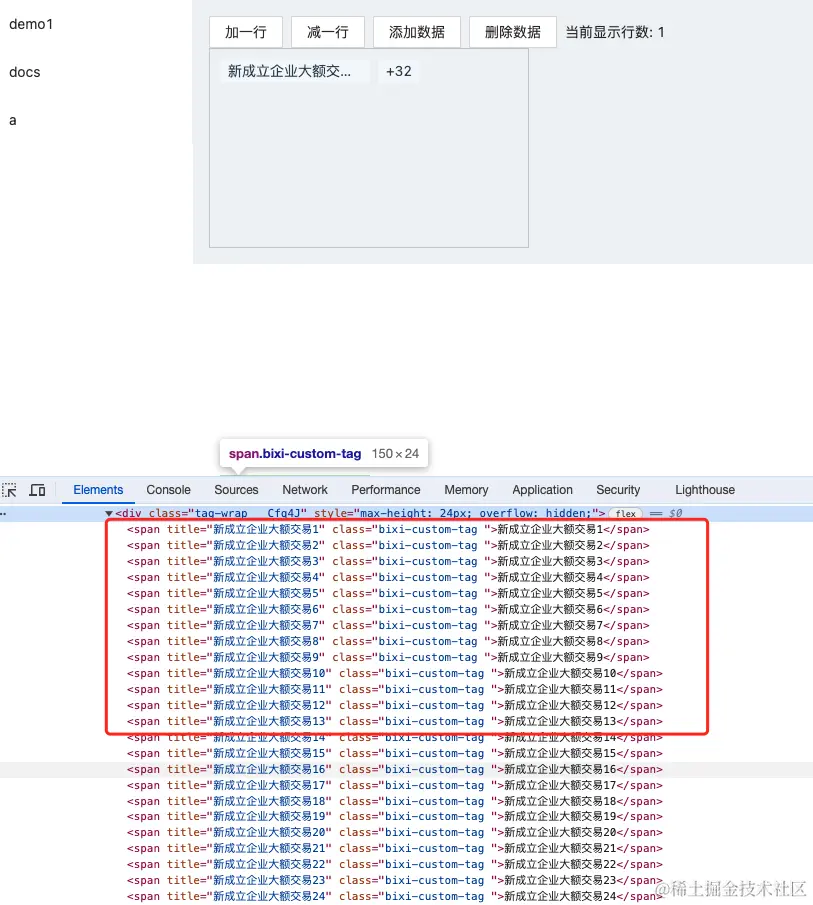Screen dimensions: 813x905
Task: Select the span row 新成立企业大额交易13
Action: coord(395,721)
